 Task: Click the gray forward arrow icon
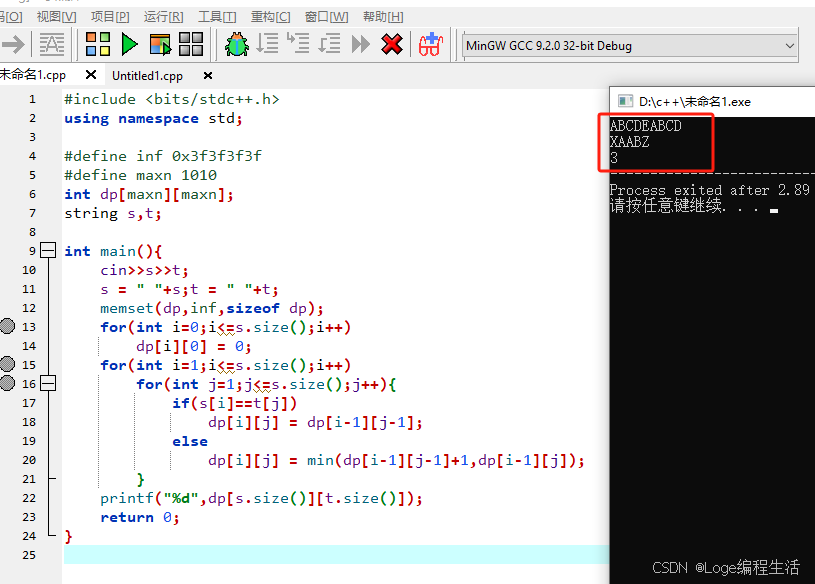click(14, 44)
